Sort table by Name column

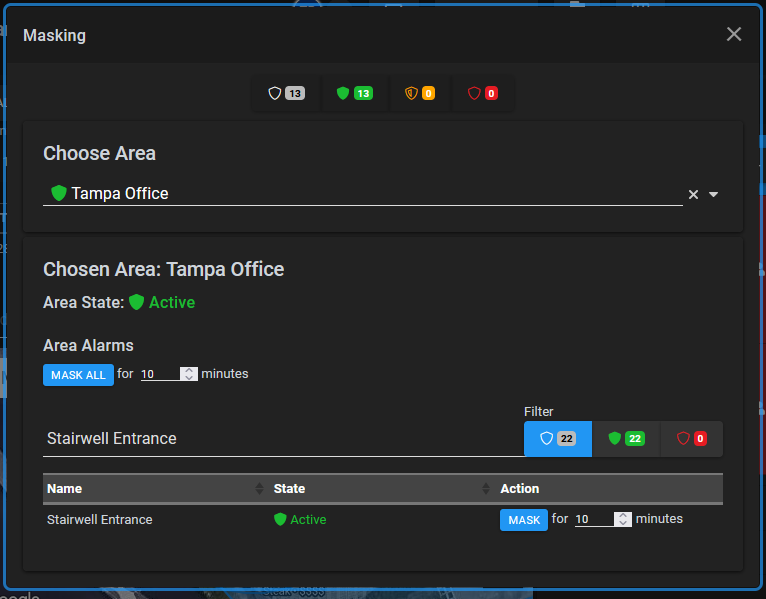coord(155,489)
